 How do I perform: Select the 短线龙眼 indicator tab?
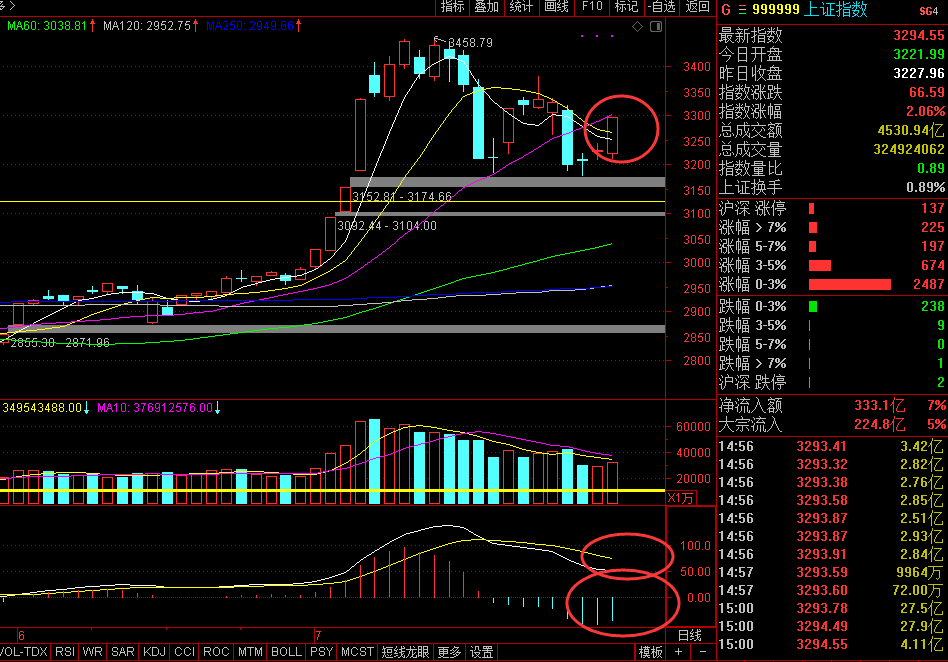[x=405, y=652]
